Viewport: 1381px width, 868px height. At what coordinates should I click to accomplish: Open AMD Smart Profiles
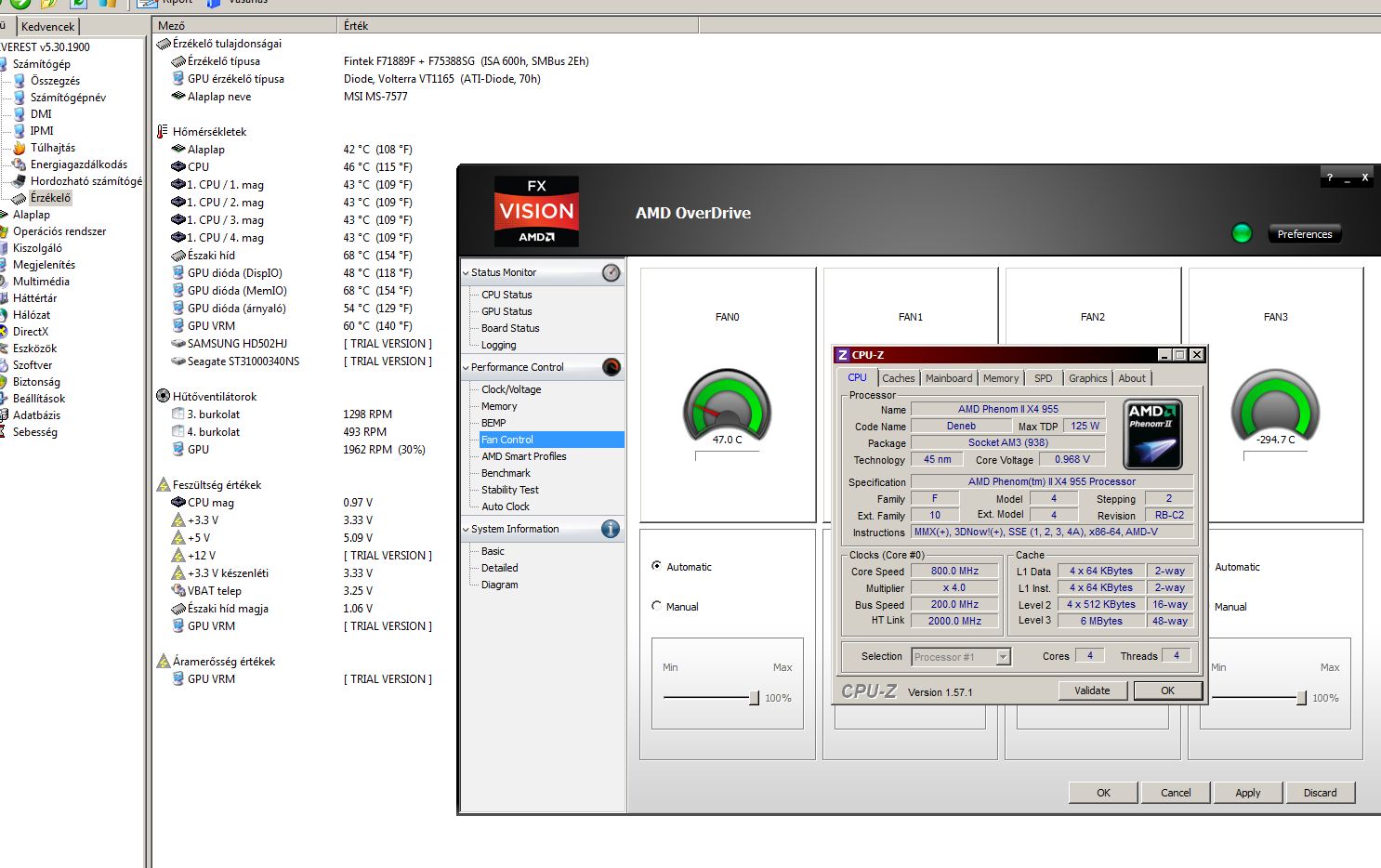point(523,456)
